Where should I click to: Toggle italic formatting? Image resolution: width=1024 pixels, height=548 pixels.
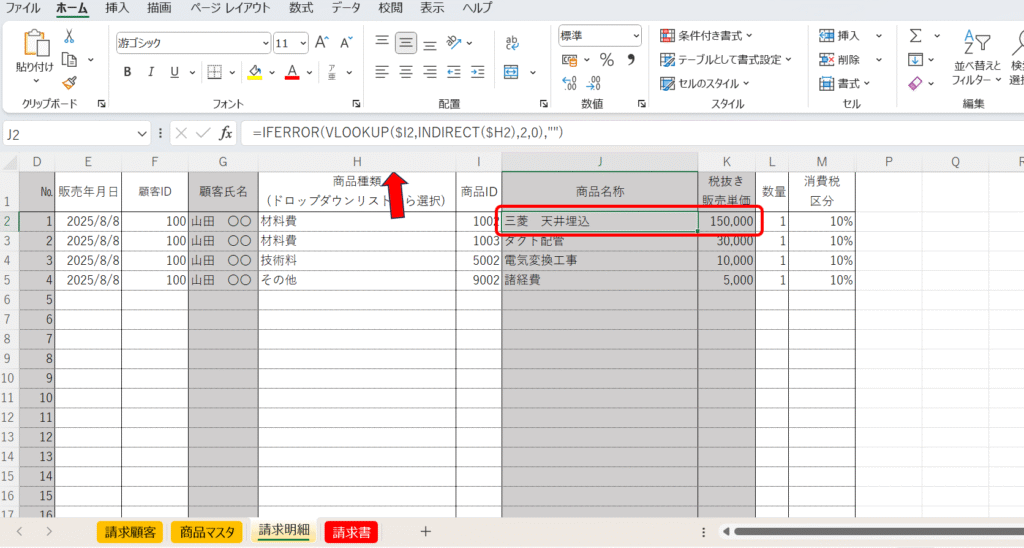[x=151, y=72]
